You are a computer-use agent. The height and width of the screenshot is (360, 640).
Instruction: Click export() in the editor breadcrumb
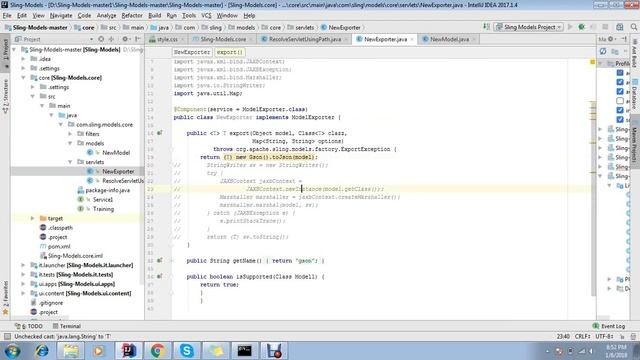pos(229,52)
